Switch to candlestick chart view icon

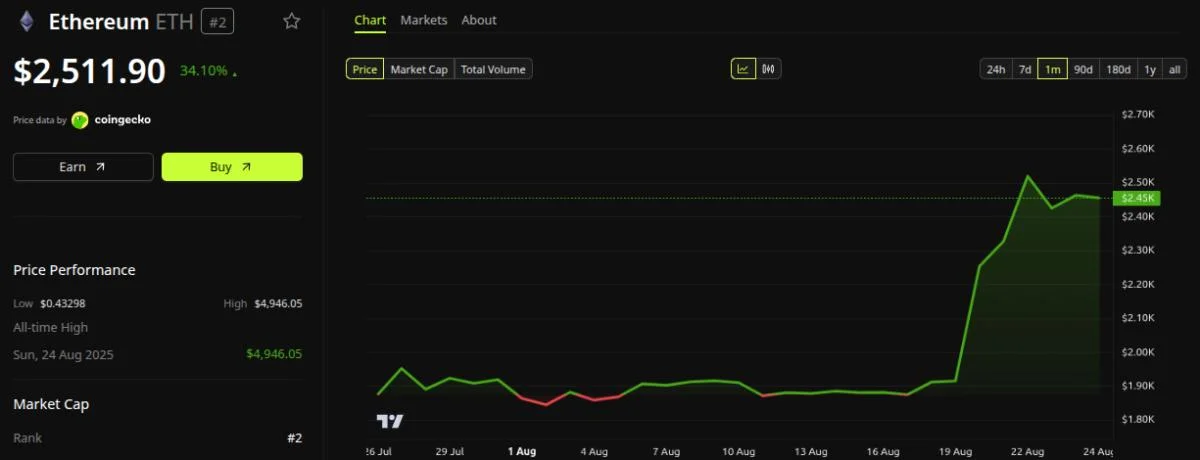769,69
